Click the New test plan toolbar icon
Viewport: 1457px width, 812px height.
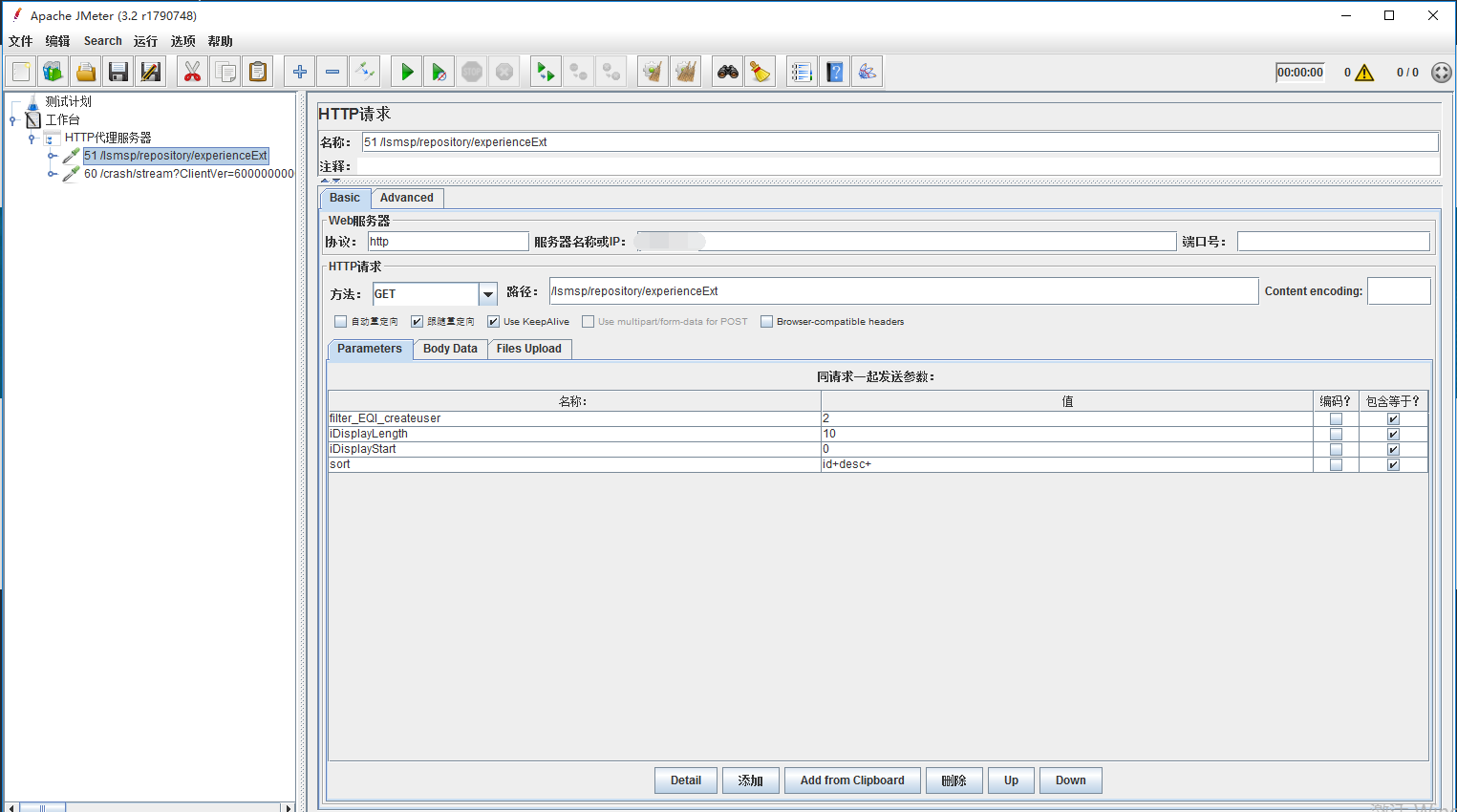[x=21, y=72]
